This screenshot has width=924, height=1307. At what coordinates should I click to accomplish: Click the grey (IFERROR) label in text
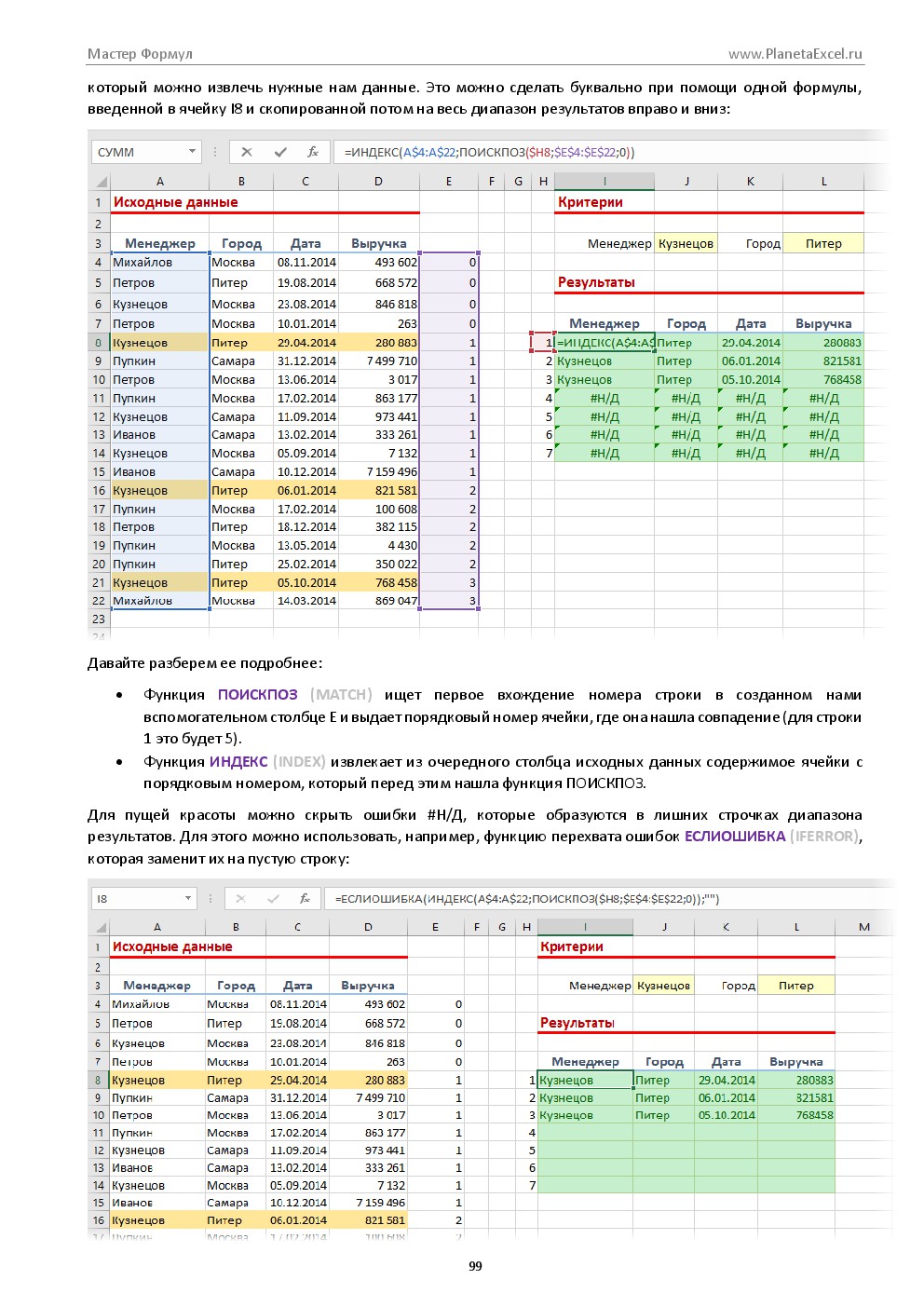pyautogui.click(x=824, y=837)
